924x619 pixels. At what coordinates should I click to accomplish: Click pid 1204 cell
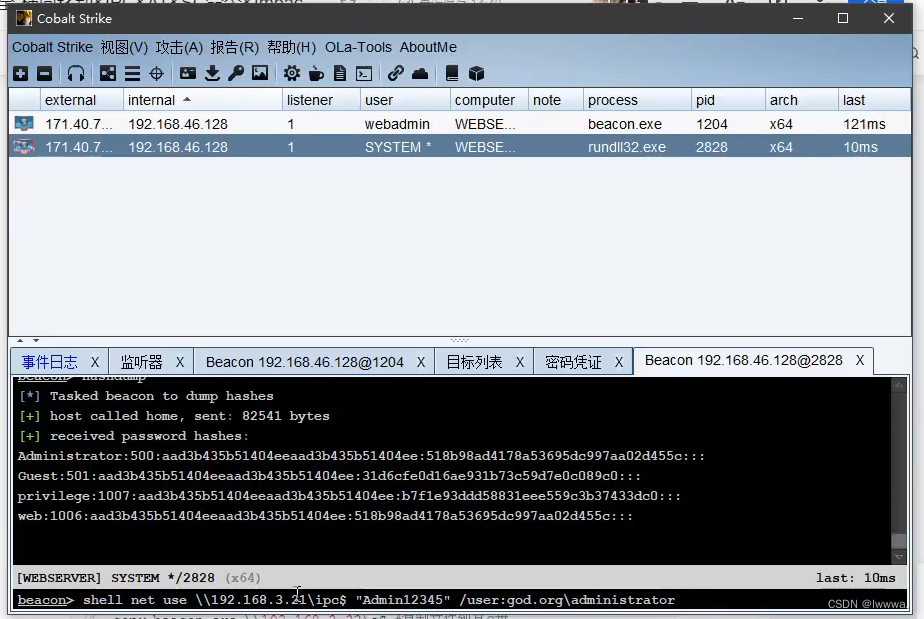728,124
